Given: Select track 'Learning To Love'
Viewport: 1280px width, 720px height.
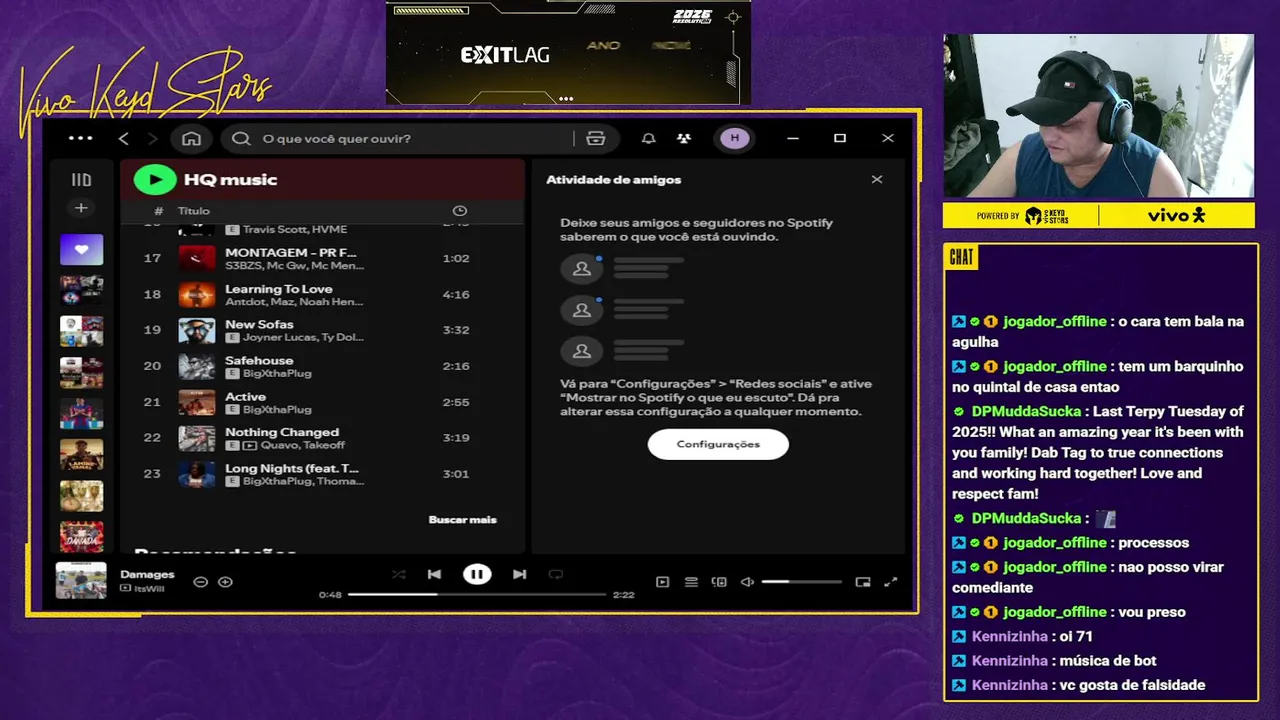Looking at the screenshot, I should click(279, 289).
